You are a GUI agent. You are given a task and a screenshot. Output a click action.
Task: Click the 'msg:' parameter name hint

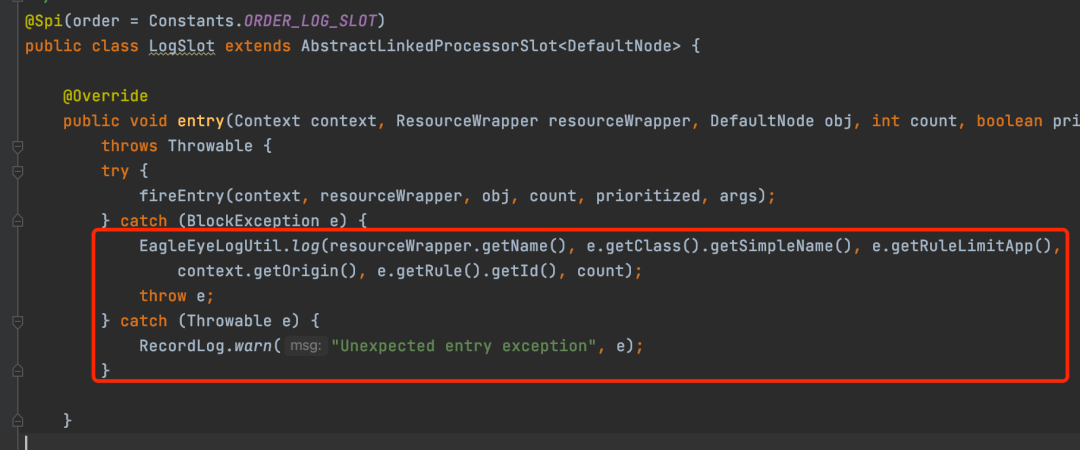pos(304,346)
